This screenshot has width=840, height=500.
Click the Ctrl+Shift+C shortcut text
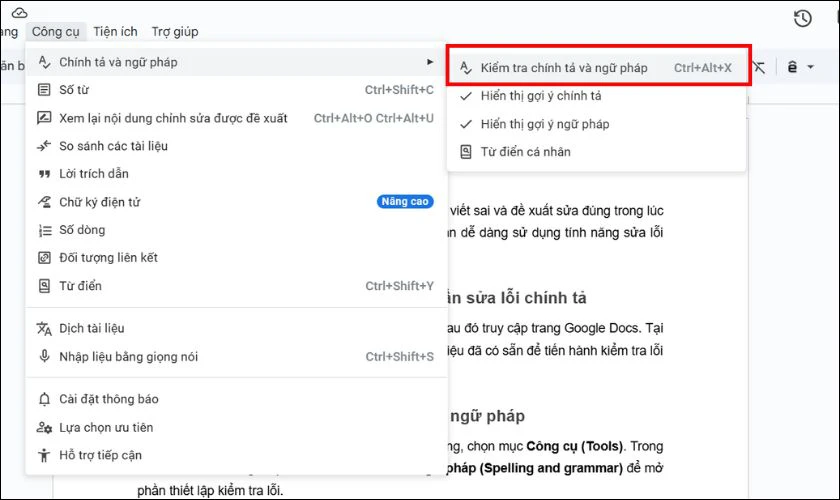[x=399, y=90]
